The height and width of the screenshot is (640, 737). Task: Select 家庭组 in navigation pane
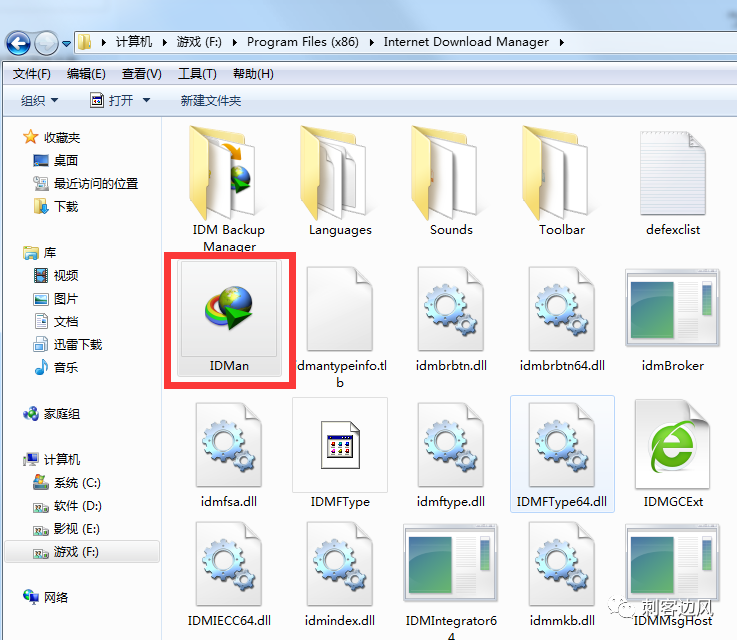tap(51, 414)
